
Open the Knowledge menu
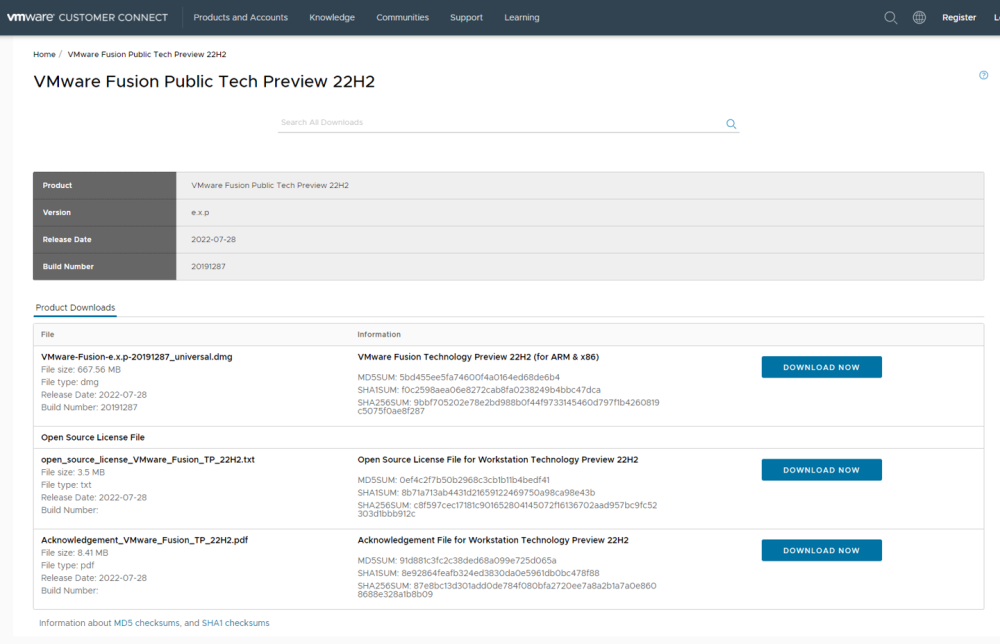[332, 17]
